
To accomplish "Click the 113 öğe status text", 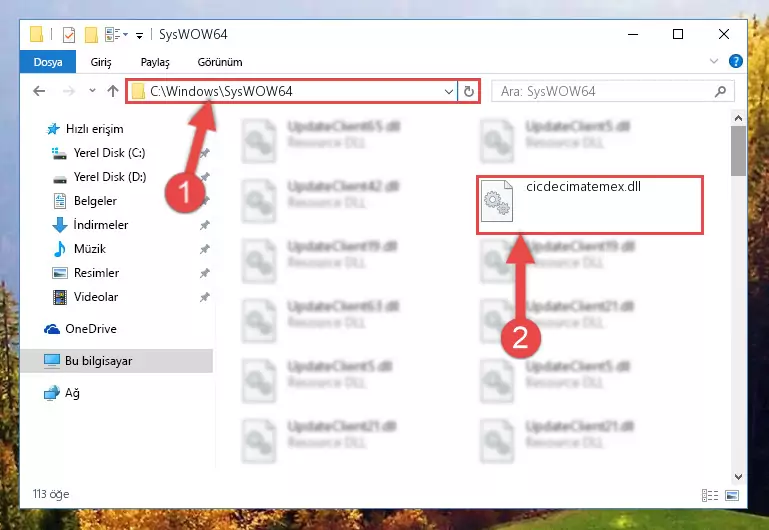I will [x=51, y=494].
